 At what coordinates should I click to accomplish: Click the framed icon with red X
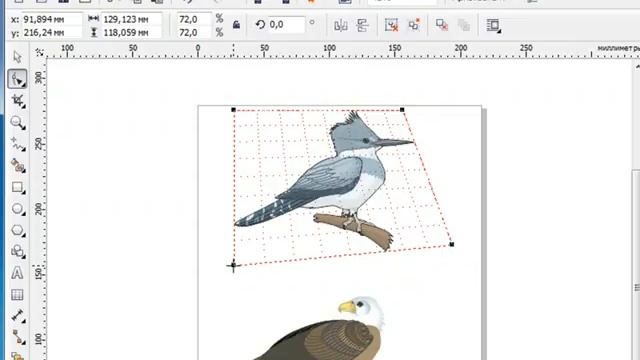[x=391, y=25]
